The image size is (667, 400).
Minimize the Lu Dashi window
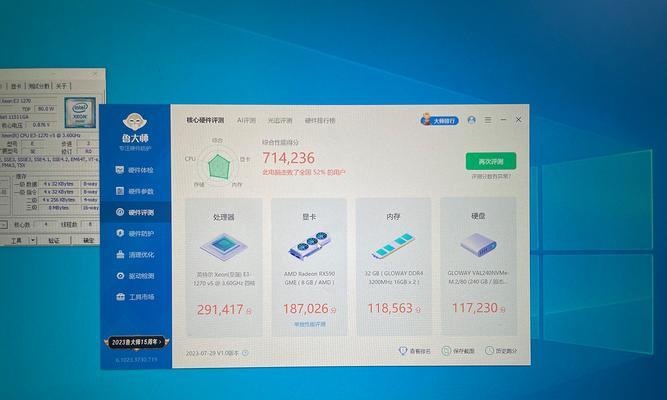[504, 120]
